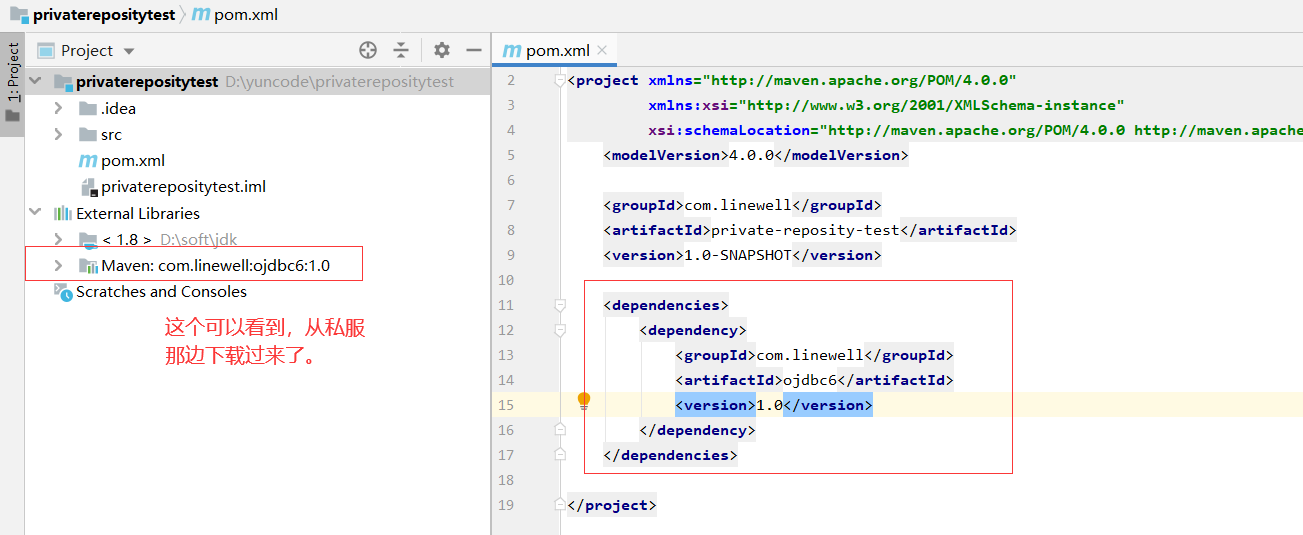The image size is (1303, 535).
Task: Click the intention light bulb on line 15
Action: pos(584,401)
